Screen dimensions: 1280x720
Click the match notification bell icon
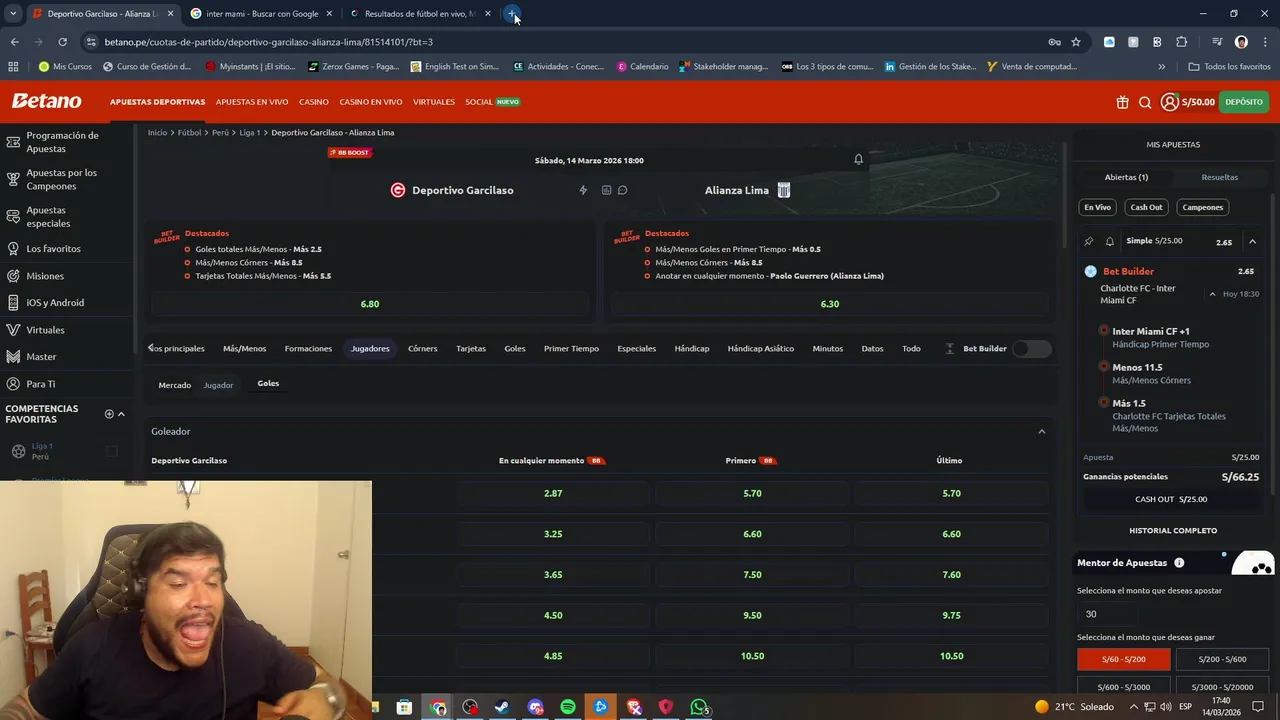click(858, 160)
